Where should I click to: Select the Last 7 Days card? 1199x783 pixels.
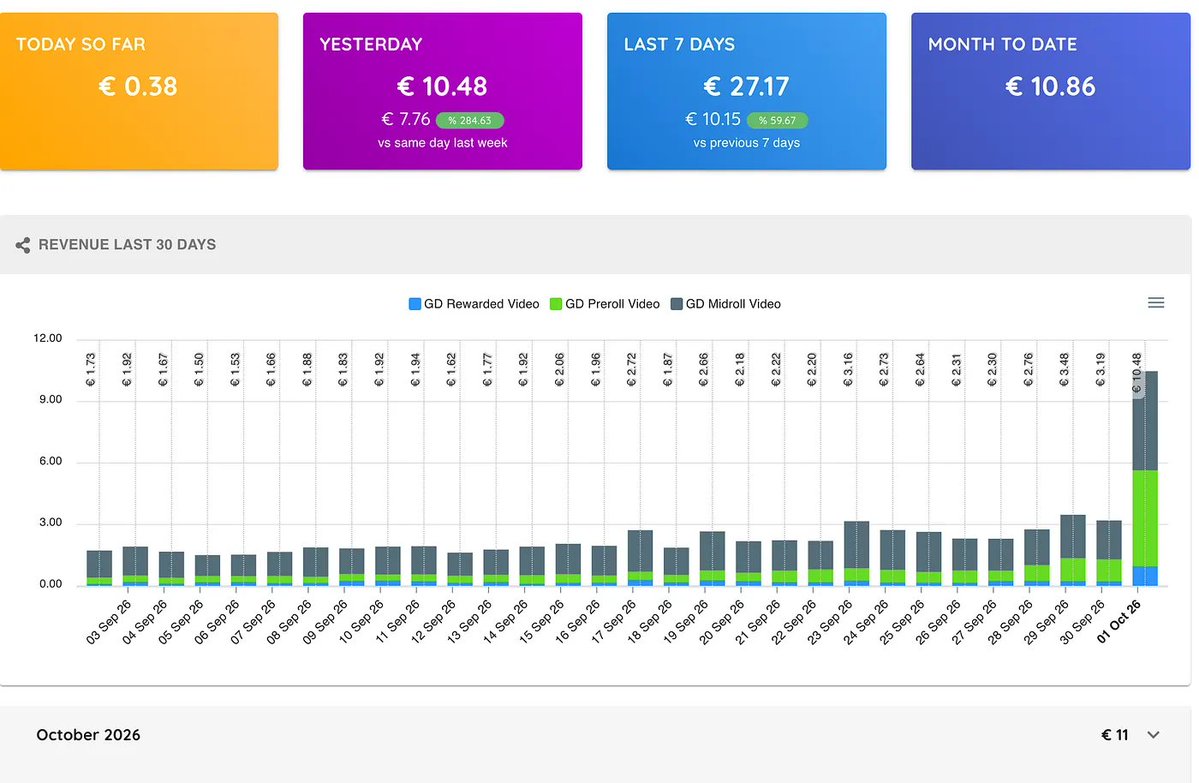point(746,91)
